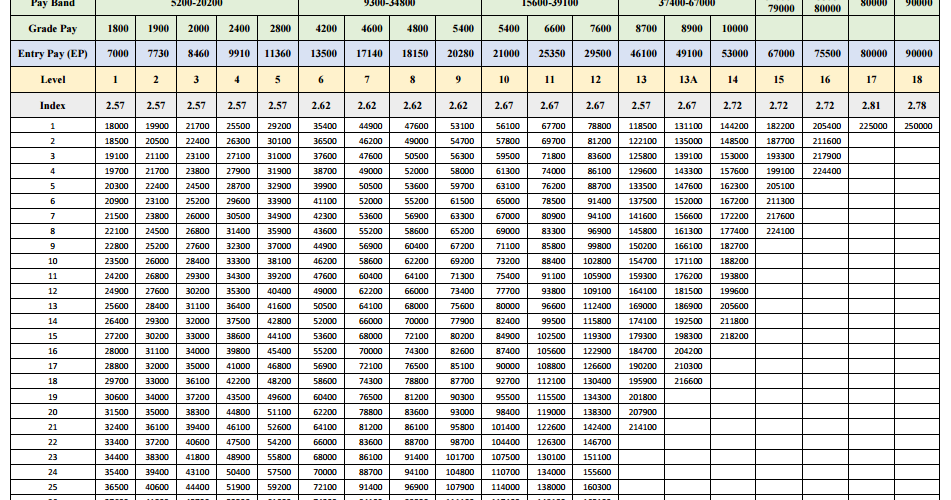
Task: Select cell 205400 under Level 16
Action: (x=827, y=126)
